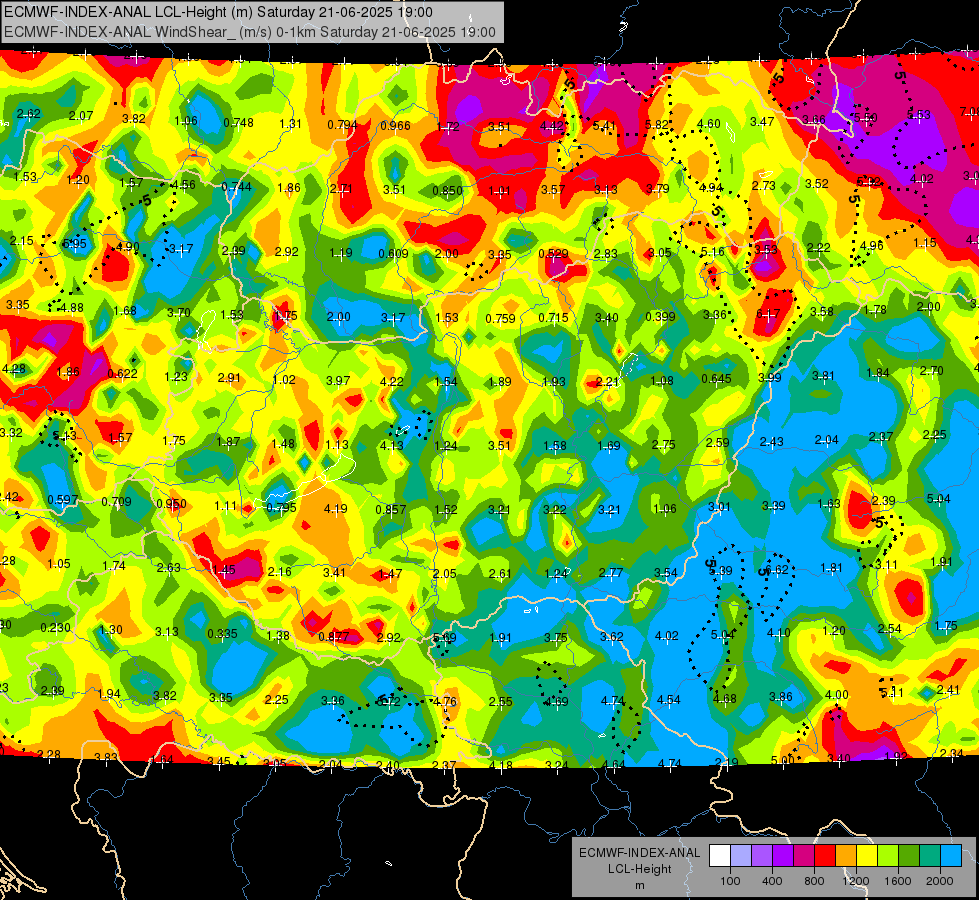979x900 pixels.
Task: Click the wind shear value 4.56
Action: click(x=183, y=184)
